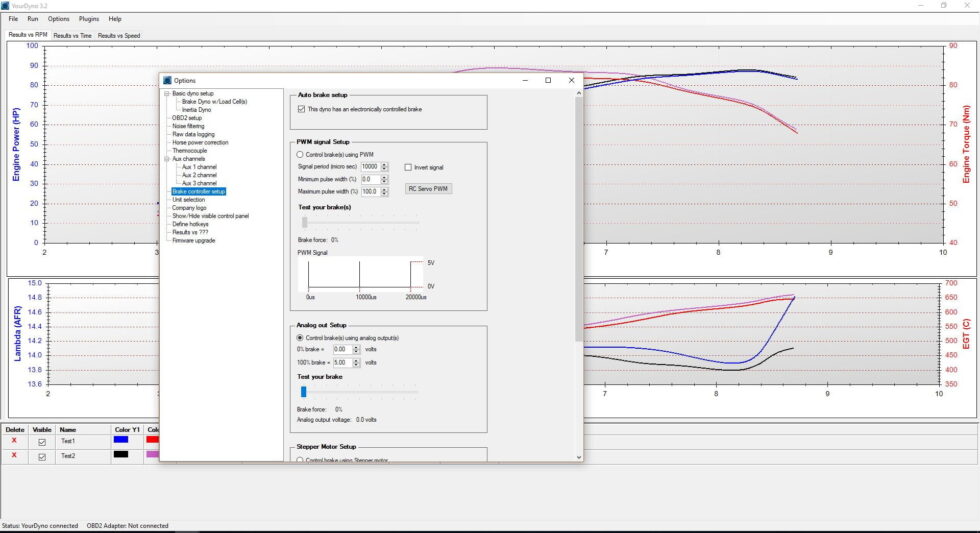
Task: Enable the Invert signal checkbox
Action: click(408, 167)
